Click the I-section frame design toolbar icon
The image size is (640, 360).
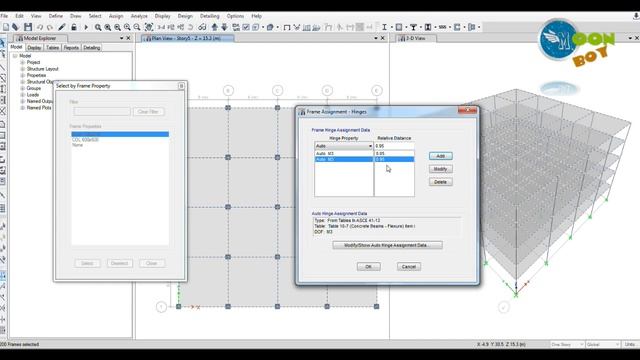coord(384,27)
